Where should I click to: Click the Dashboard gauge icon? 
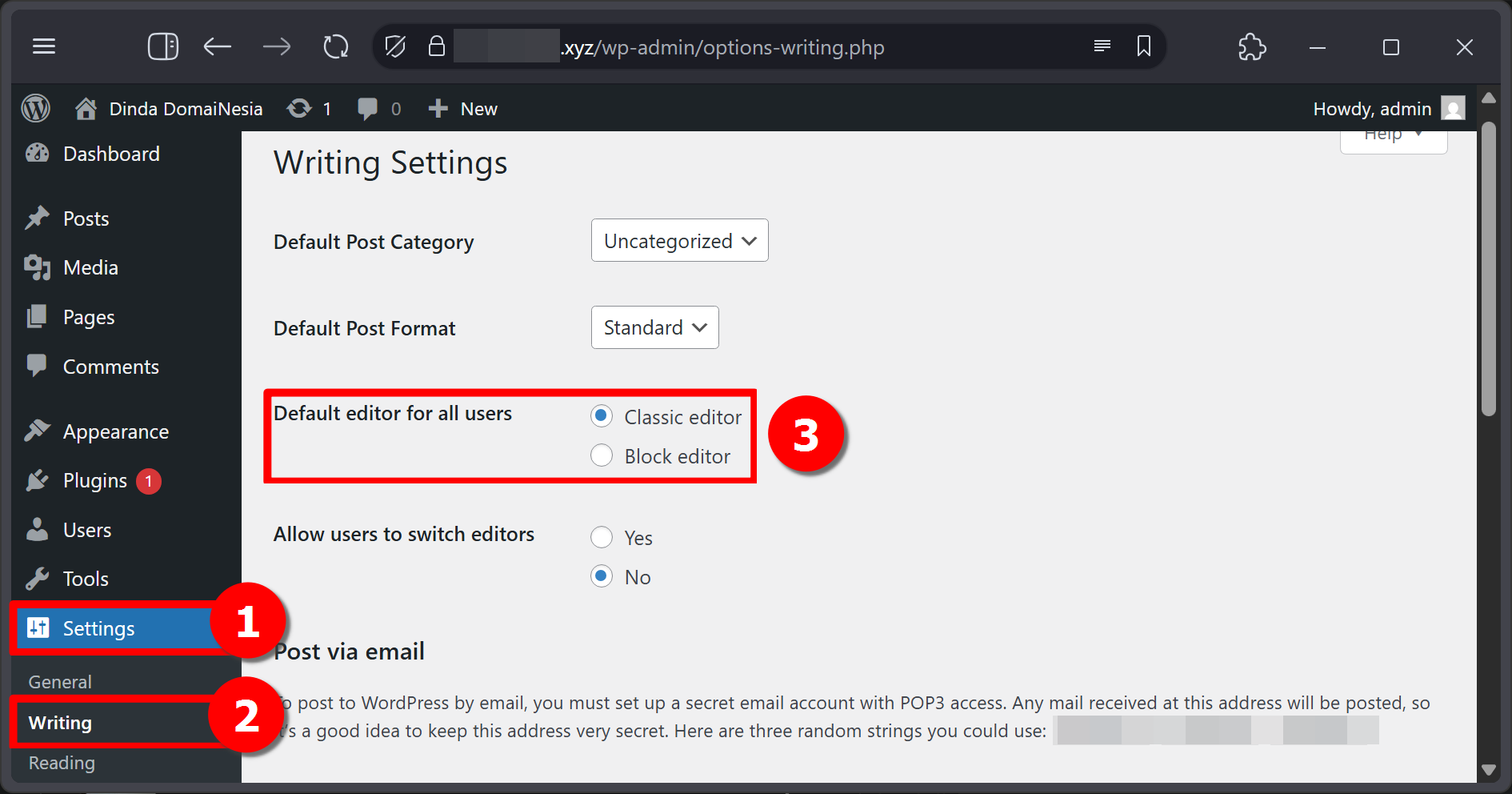(38, 153)
